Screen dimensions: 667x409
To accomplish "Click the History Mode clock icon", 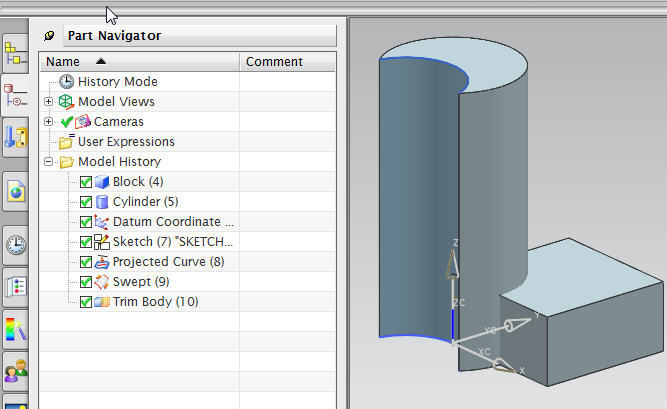I will point(66,81).
